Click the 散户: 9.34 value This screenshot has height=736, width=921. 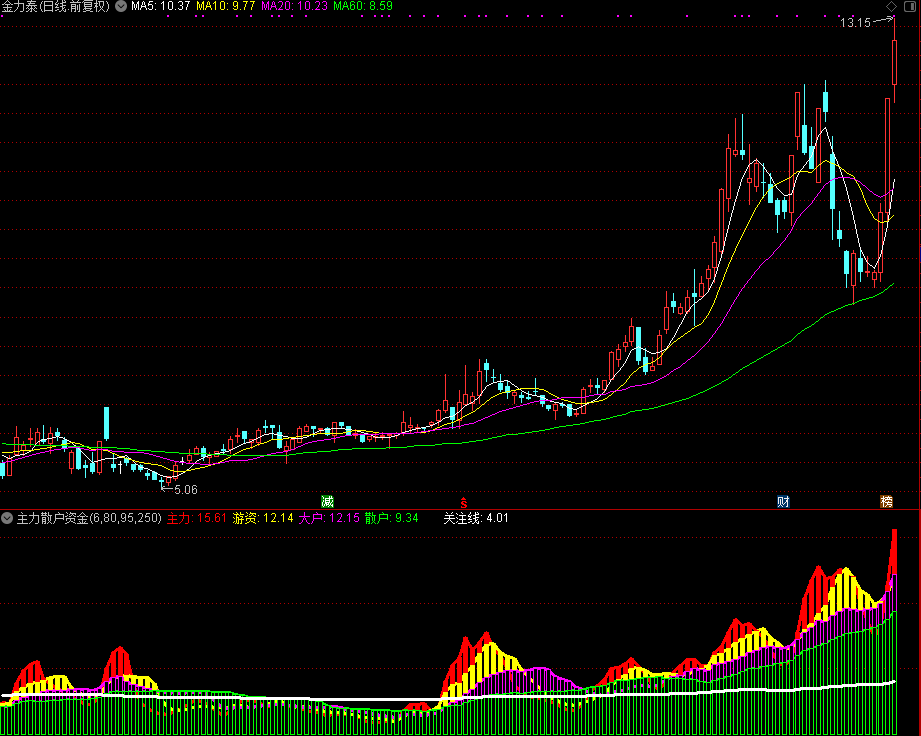tap(391, 518)
